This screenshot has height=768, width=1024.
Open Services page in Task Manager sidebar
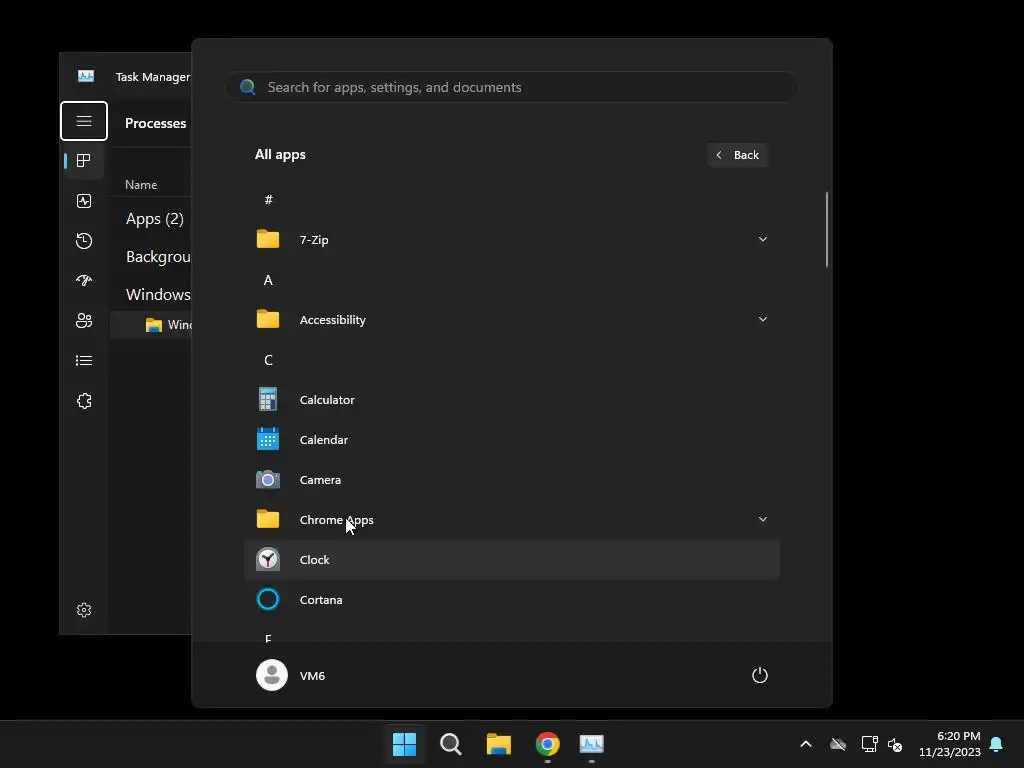[x=84, y=401]
